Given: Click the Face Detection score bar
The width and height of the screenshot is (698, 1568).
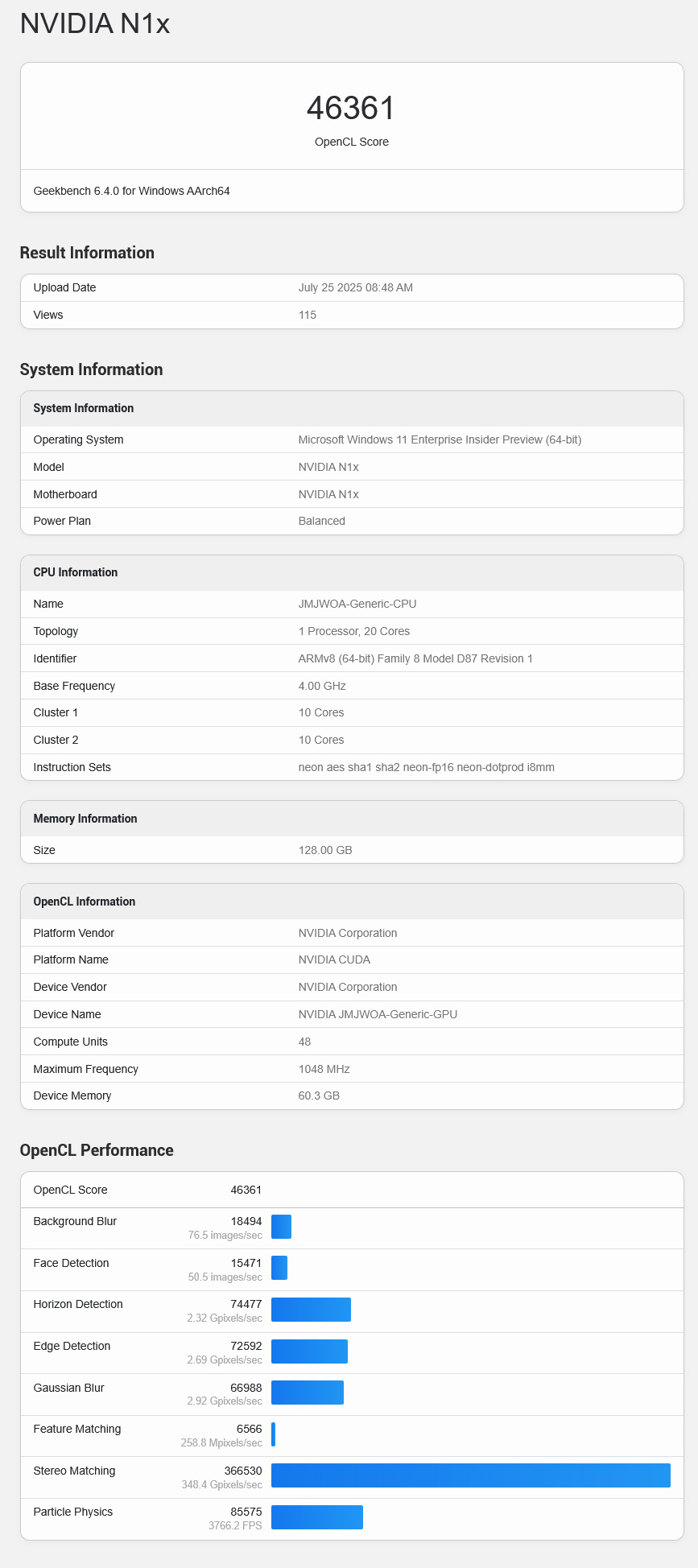Looking at the screenshot, I should tap(279, 1267).
